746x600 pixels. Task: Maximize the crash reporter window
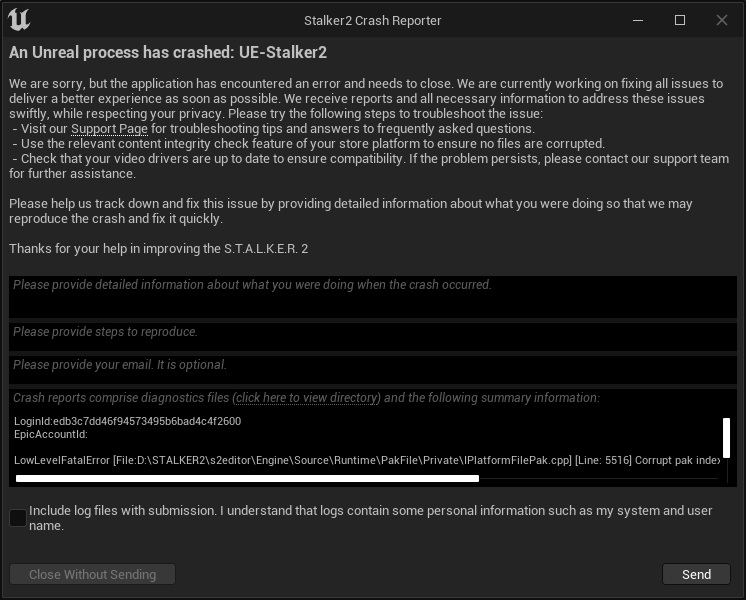coord(680,20)
